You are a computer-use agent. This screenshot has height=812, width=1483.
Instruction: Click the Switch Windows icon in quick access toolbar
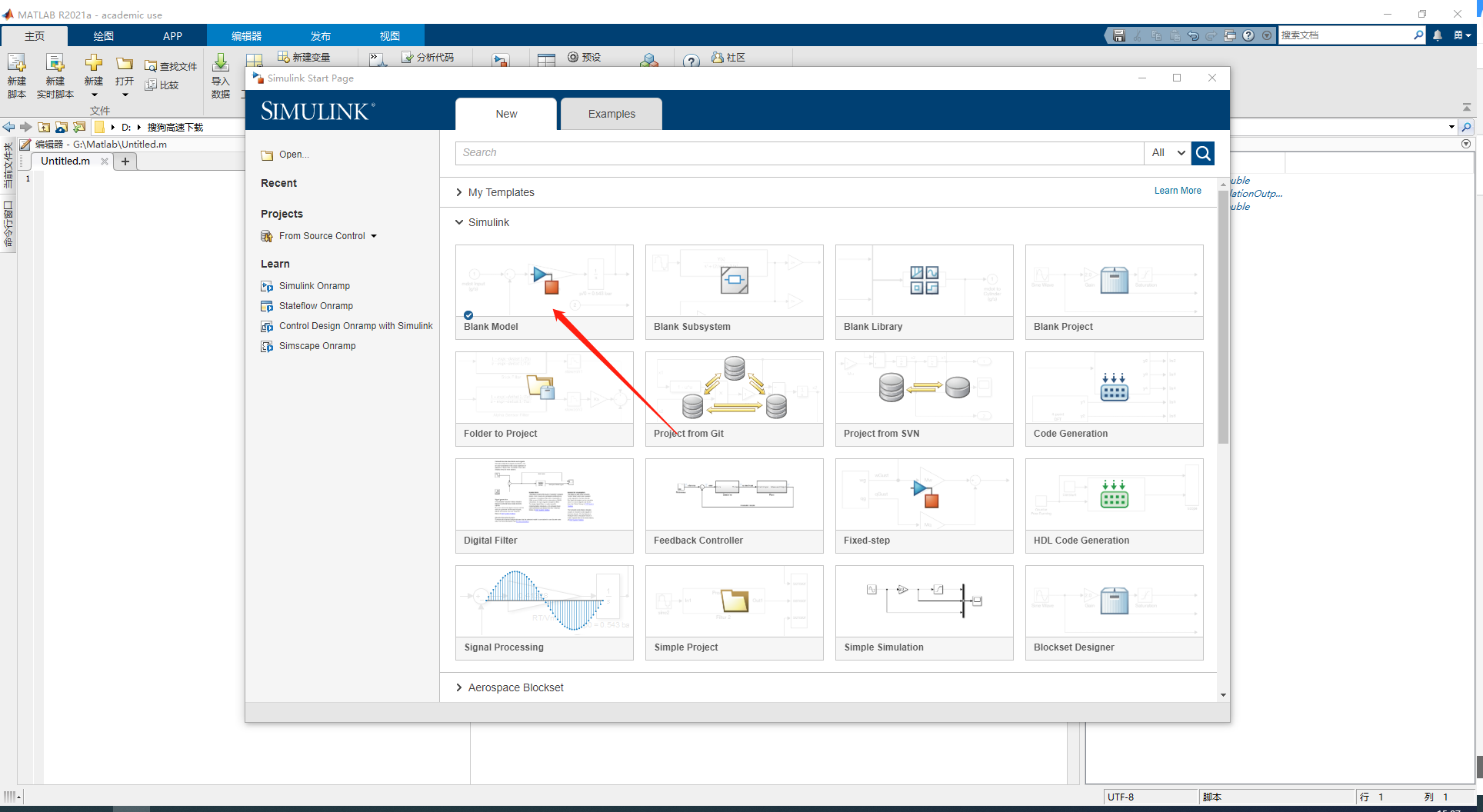click(1230, 35)
